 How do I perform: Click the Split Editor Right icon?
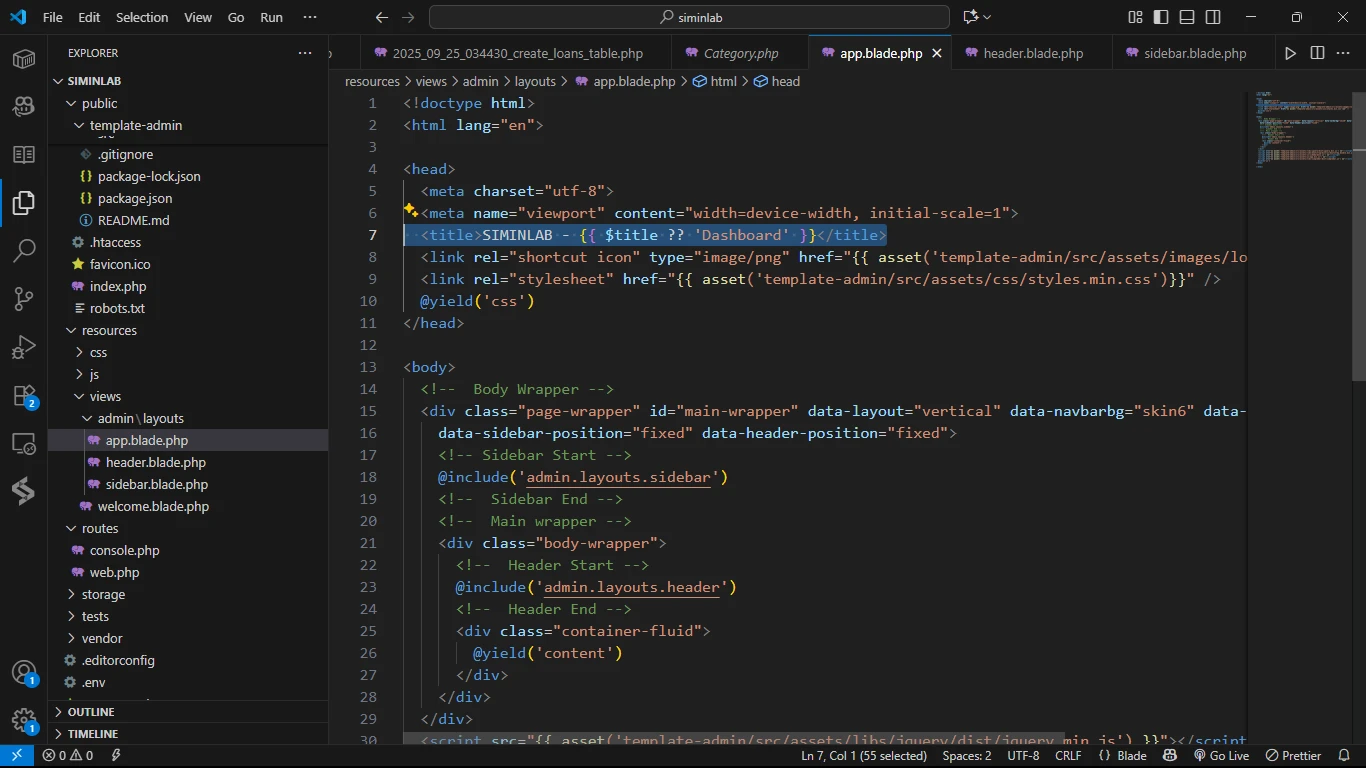[1317, 53]
